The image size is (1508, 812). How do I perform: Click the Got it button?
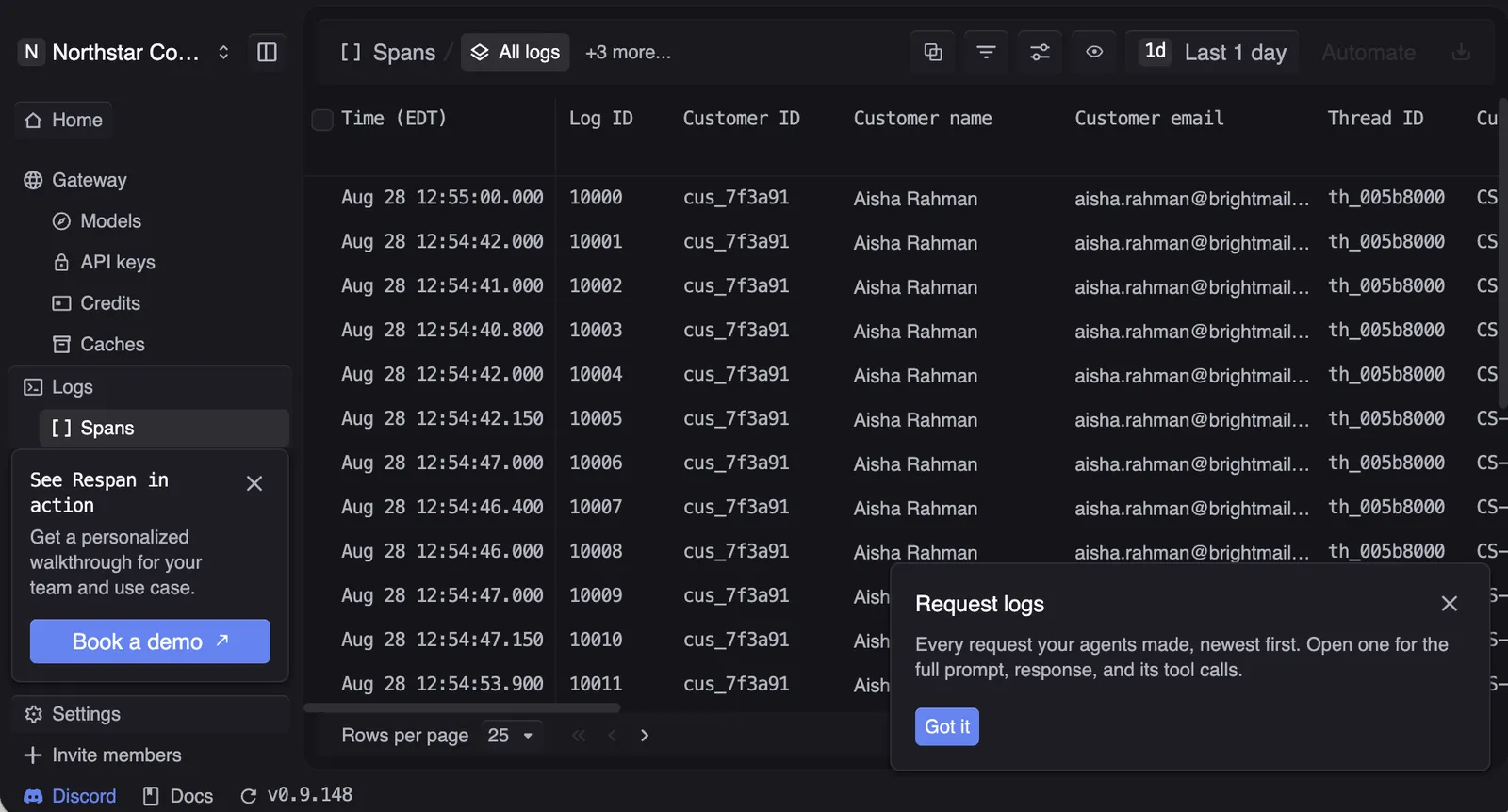947,726
